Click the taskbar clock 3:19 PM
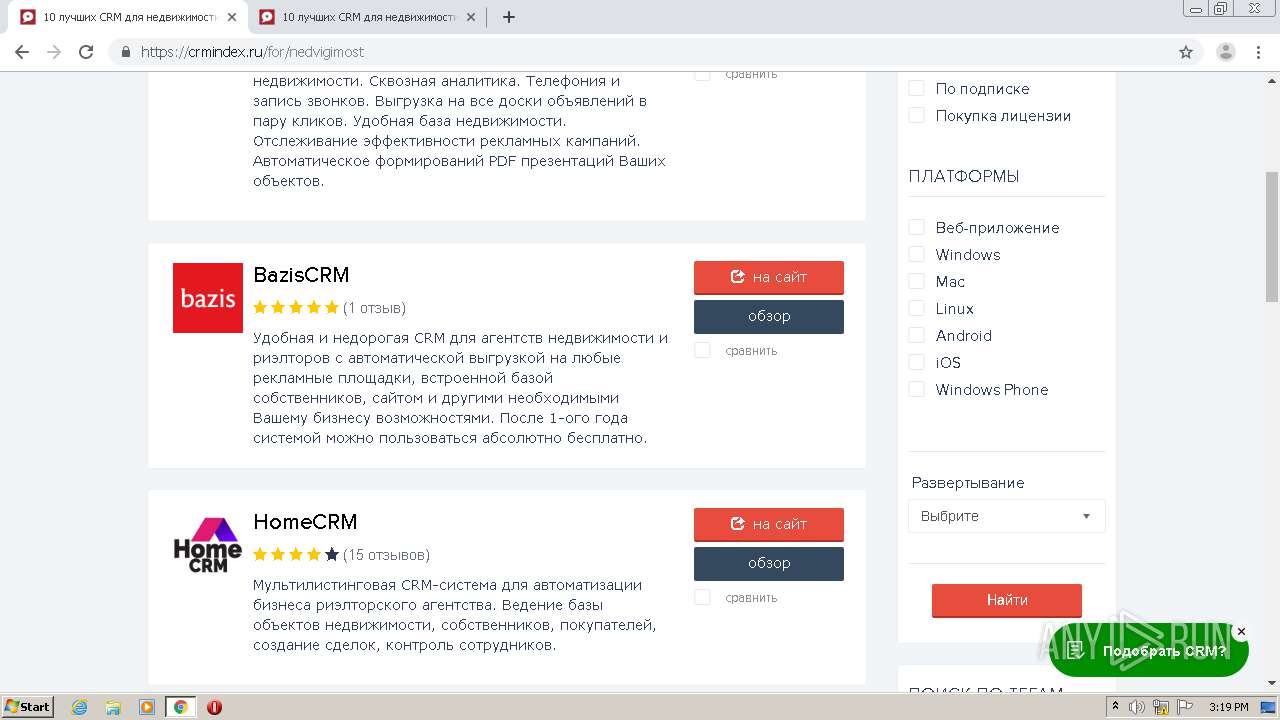Viewport: 1280px width, 720px height. tap(1228, 707)
